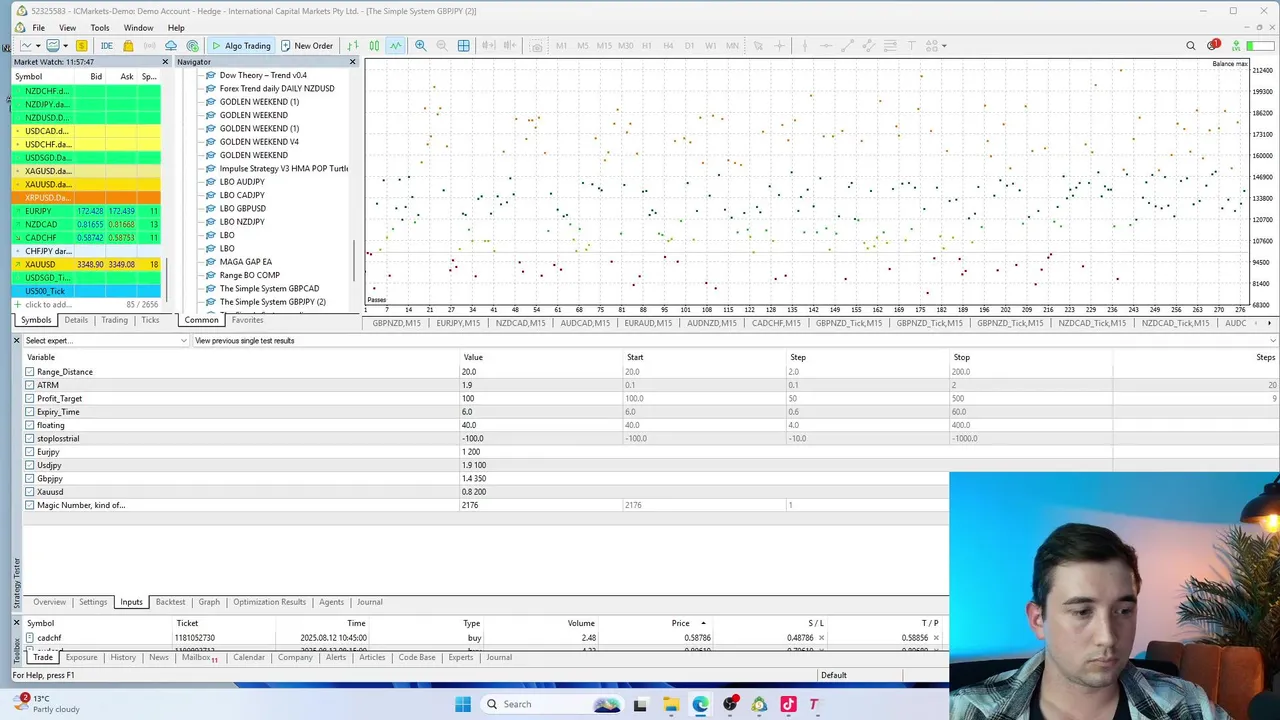This screenshot has height=720, width=1280.
Task: Switch chart to candlesticks icon
Action: [x=374, y=45]
